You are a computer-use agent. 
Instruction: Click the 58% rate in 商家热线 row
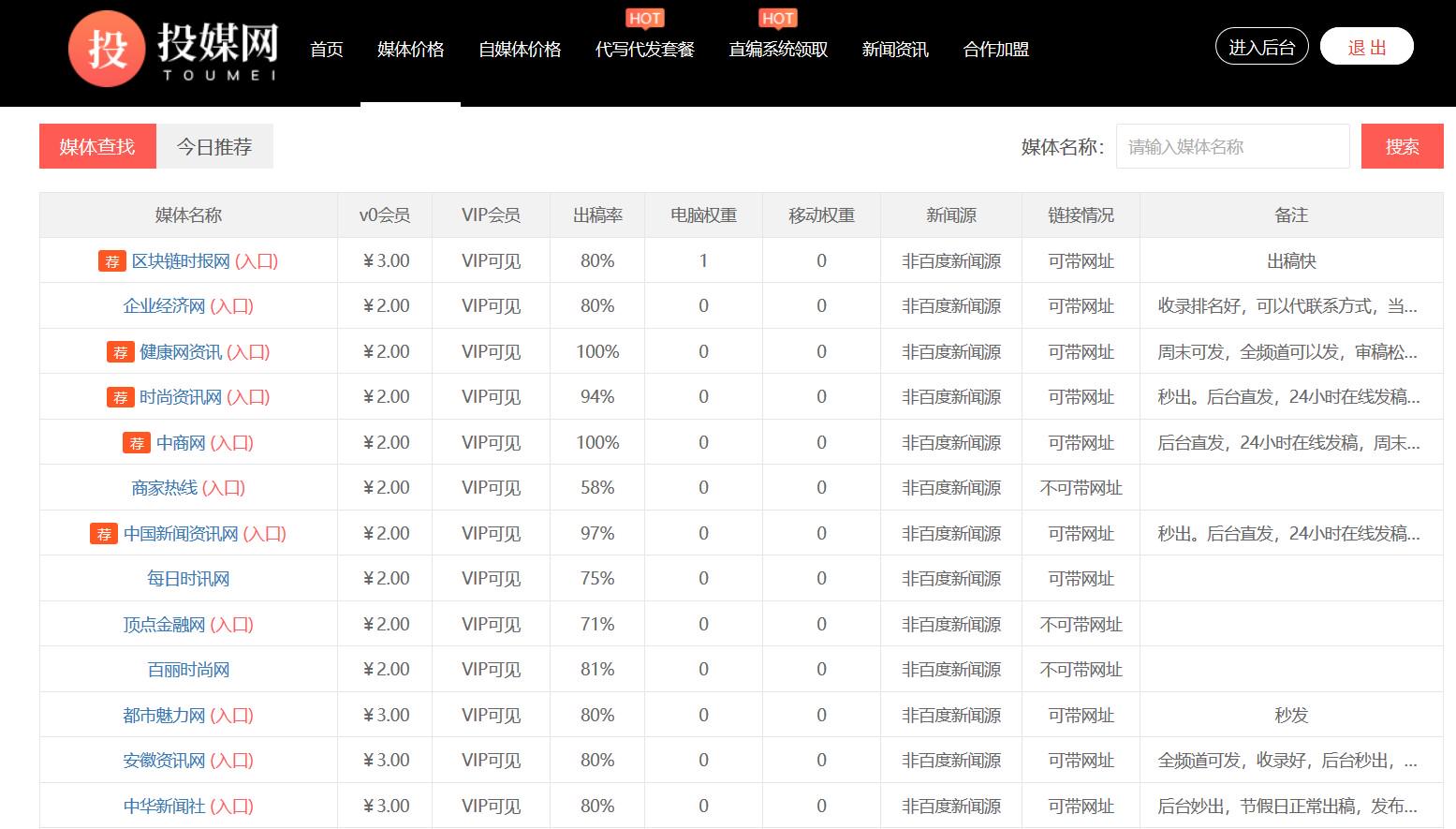pos(597,488)
